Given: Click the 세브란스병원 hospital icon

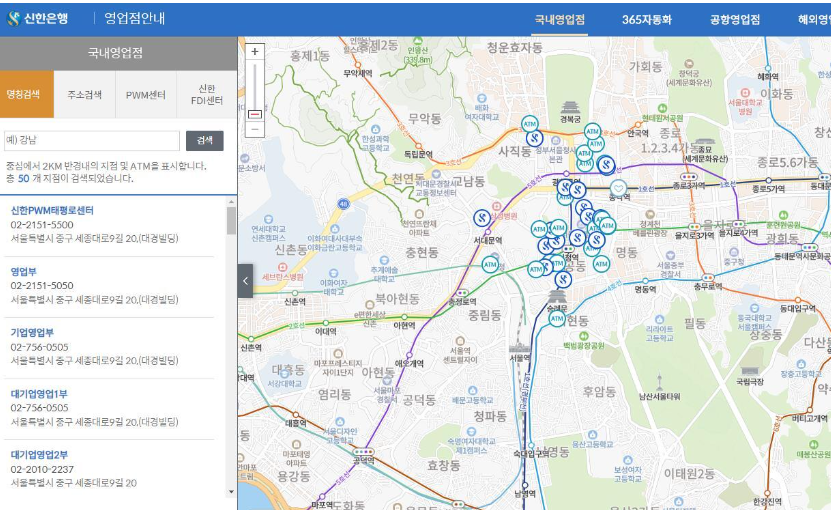Looking at the screenshot, I should [282, 266].
